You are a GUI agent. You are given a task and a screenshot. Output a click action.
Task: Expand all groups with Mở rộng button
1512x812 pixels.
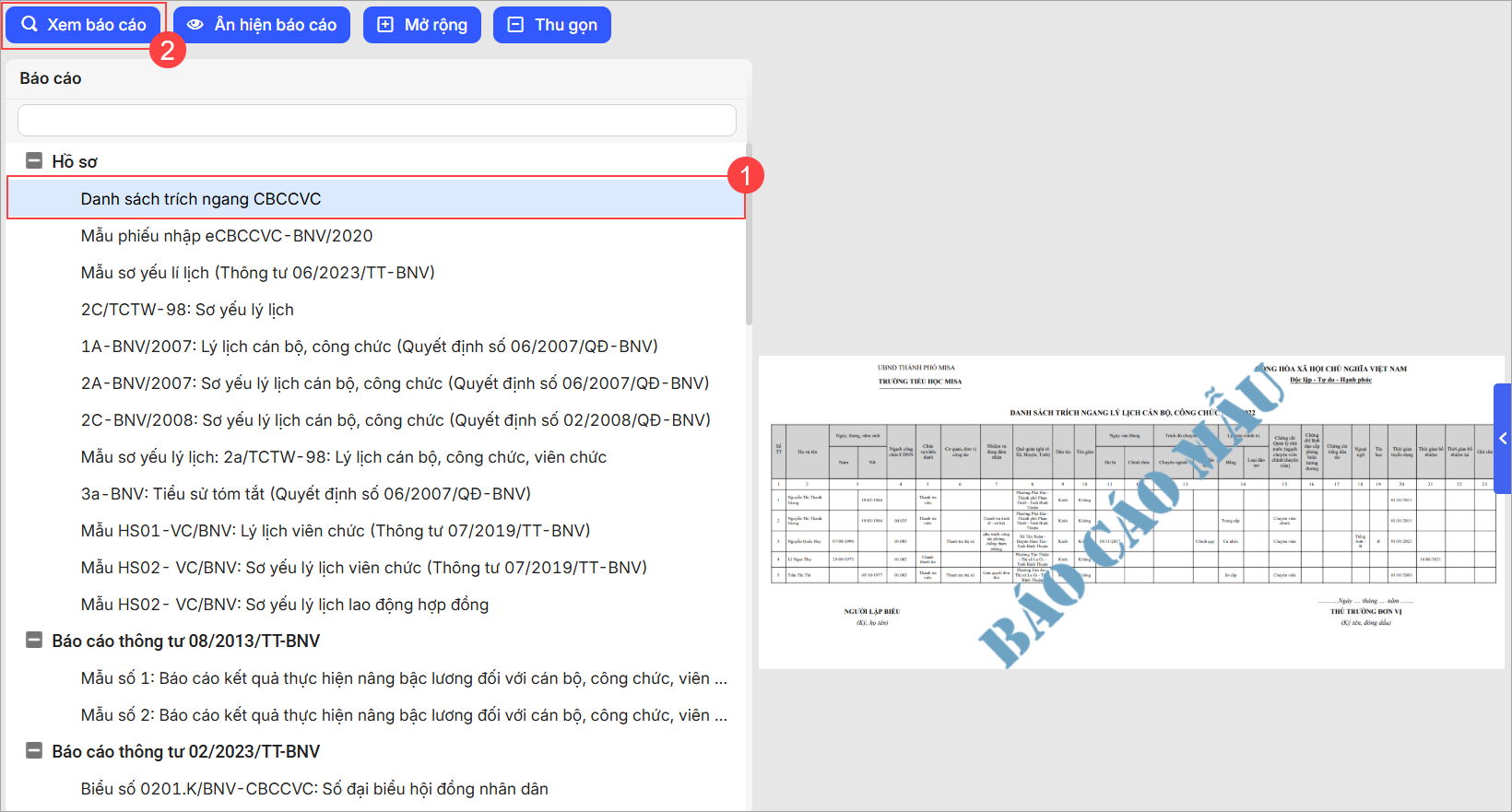click(x=422, y=25)
